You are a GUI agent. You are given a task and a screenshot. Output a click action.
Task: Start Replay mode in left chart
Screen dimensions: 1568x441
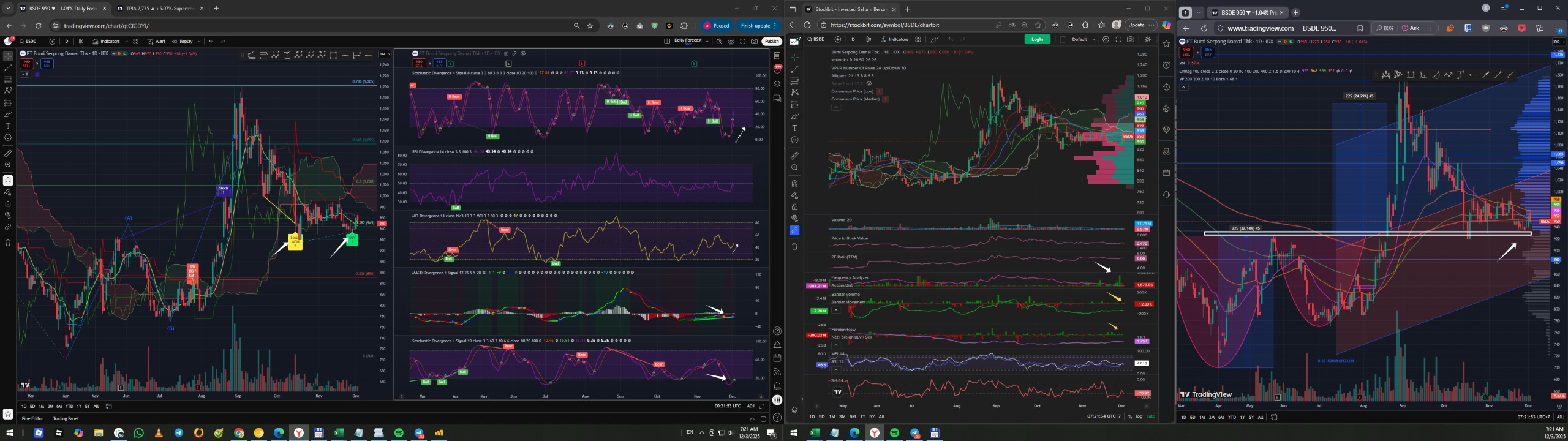183,42
